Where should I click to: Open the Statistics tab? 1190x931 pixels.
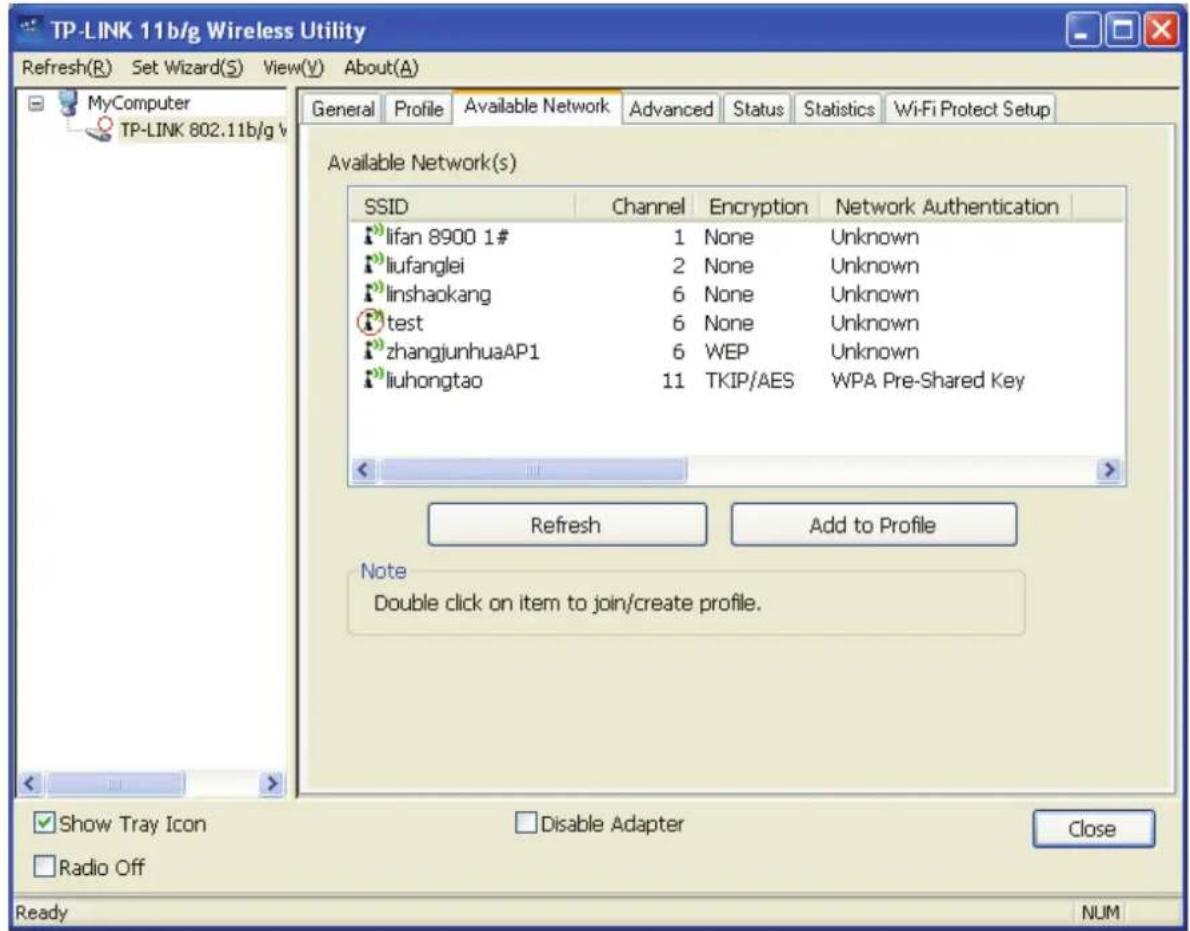click(839, 109)
